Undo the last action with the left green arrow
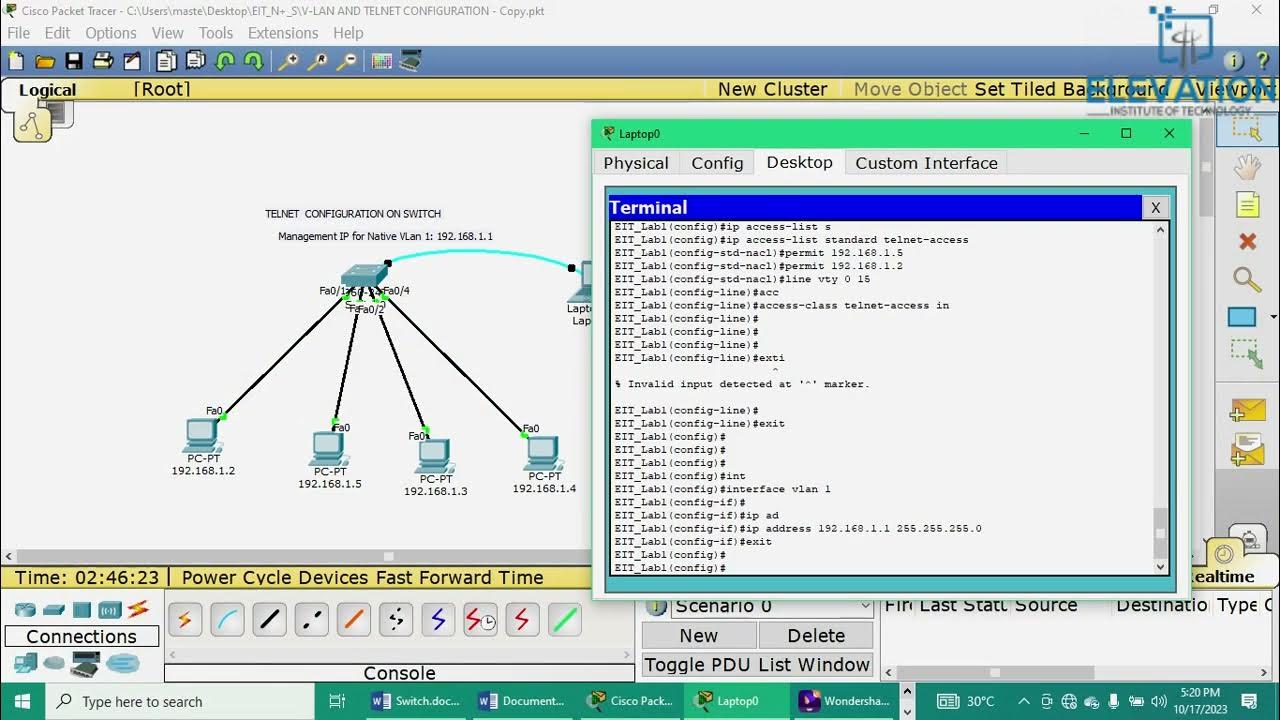 225,61
